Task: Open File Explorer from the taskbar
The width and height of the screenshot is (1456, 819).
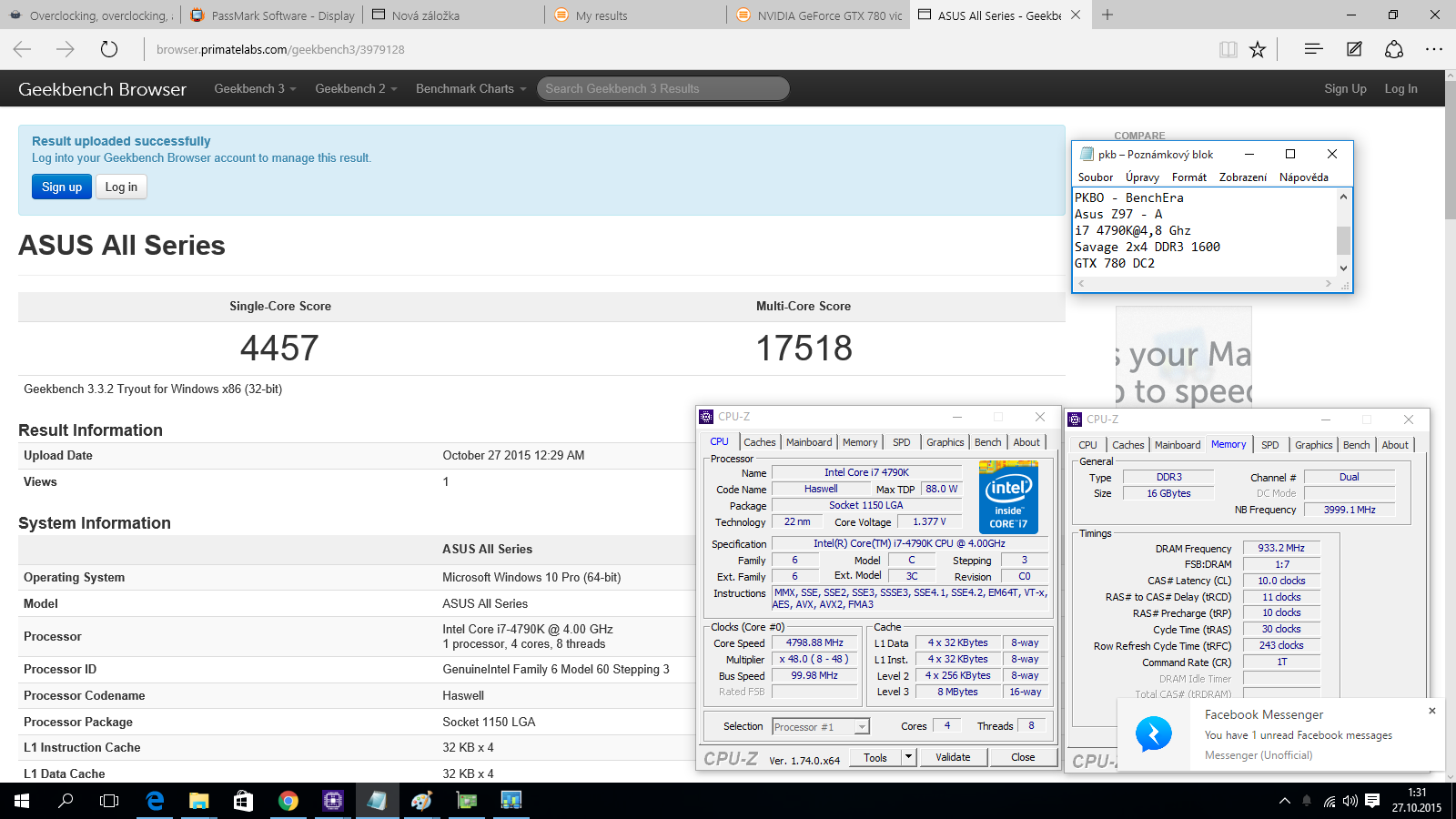Action: [199, 801]
